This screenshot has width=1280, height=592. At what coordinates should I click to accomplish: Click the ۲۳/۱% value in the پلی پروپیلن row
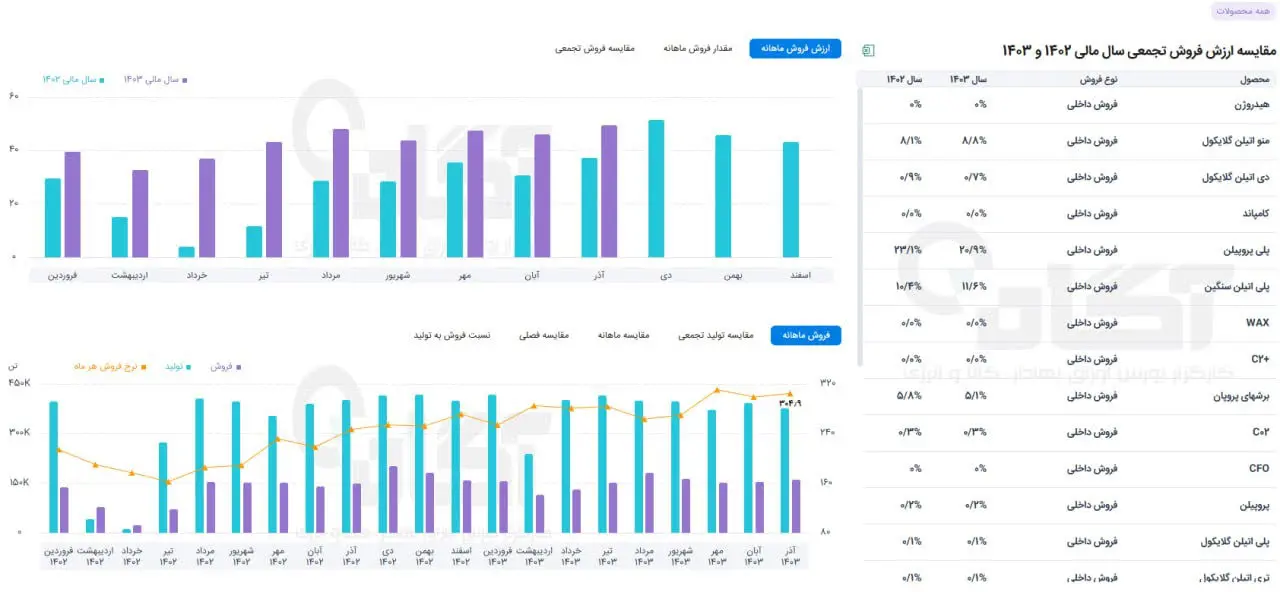tap(908, 250)
